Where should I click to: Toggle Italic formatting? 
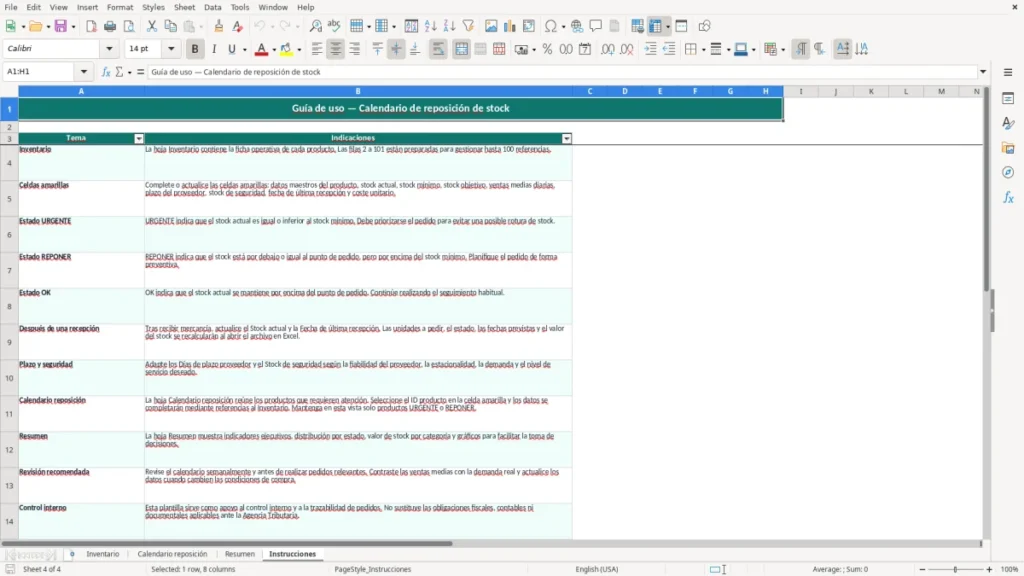[214, 49]
